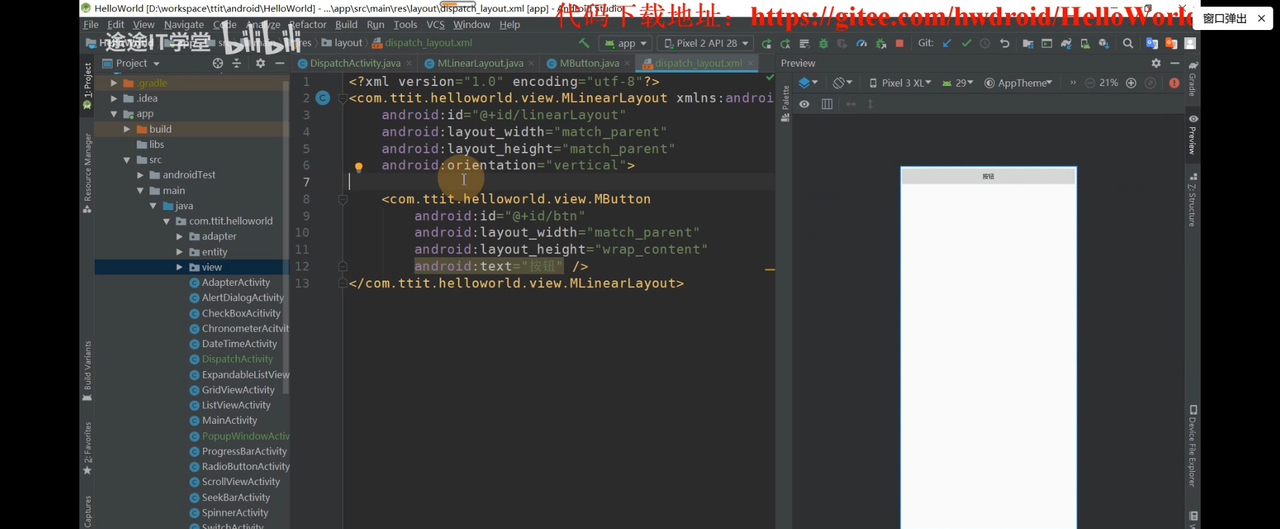Toggle the Preview side tab on right
1280x529 pixels.
coord(1193,135)
